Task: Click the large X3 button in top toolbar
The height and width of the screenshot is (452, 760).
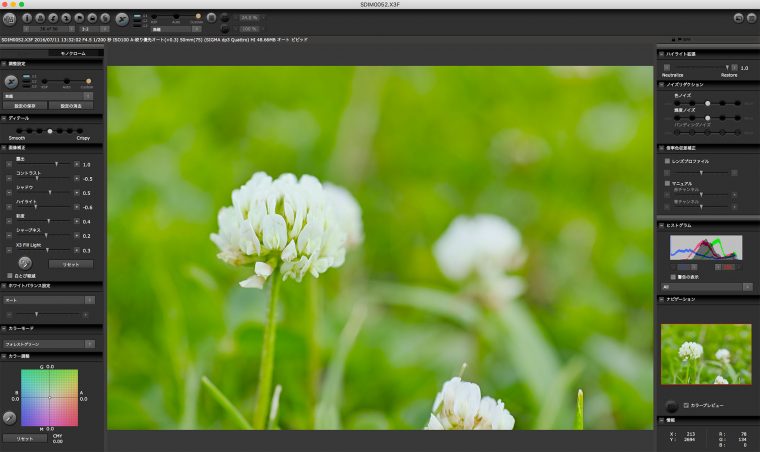Action: (122, 19)
